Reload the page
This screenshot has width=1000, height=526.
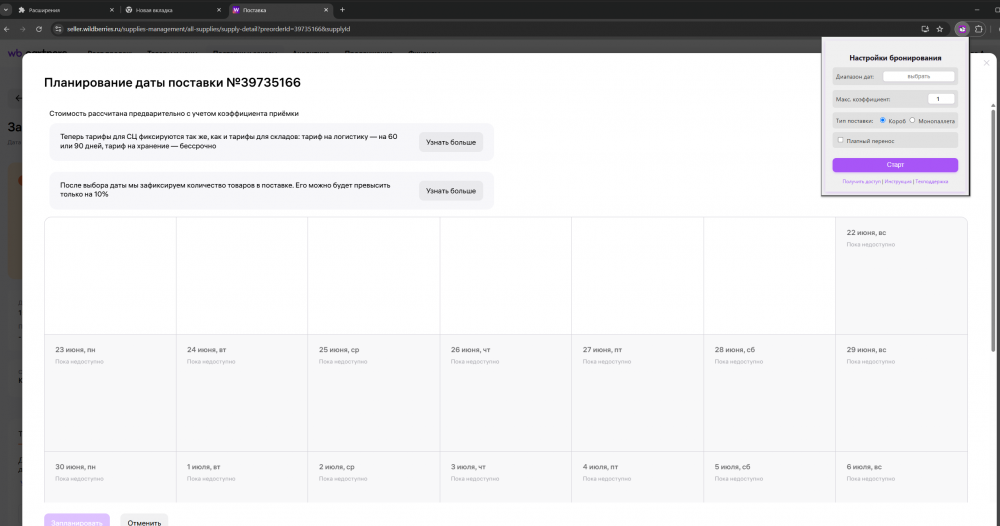tap(37, 29)
